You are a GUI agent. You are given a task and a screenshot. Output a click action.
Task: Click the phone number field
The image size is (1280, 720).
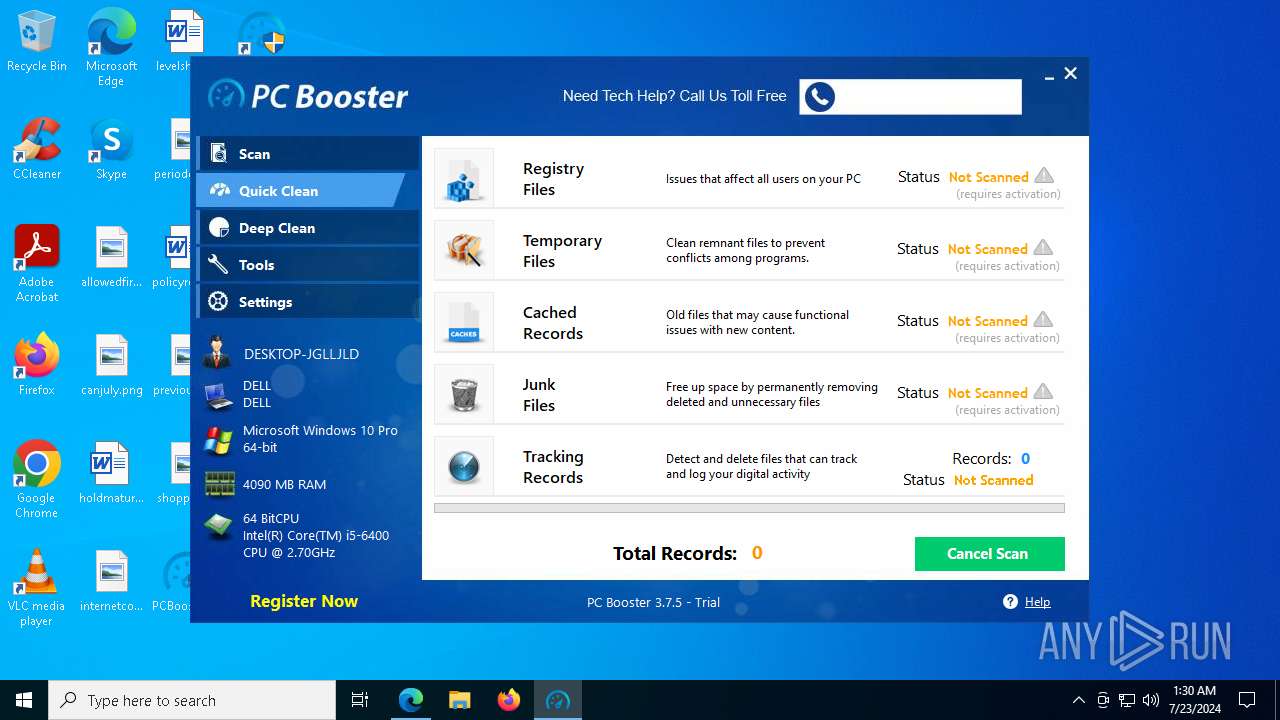[x=910, y=97]
